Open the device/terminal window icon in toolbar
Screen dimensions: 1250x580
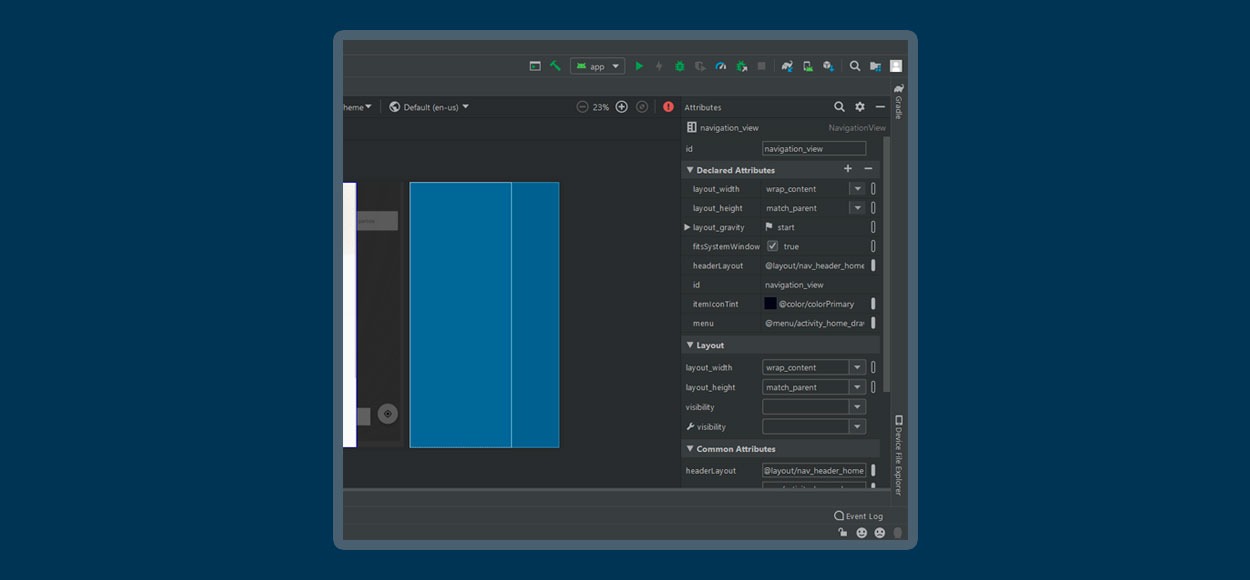pyautogui.click(x=535, y=66)
